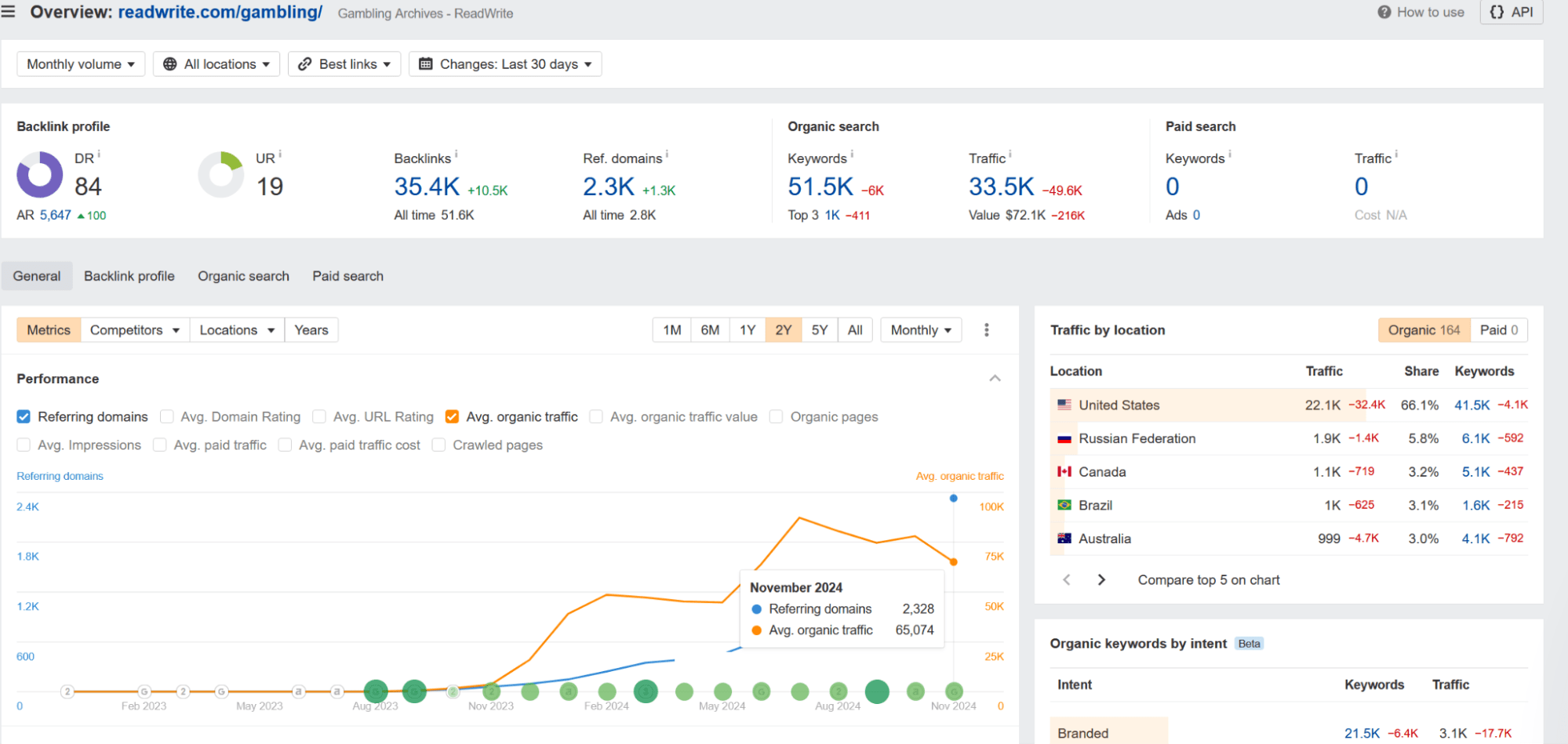Uncheck the Referring domains checkbox
This screenshot has height=744, width=1568.
coord(24,417)
